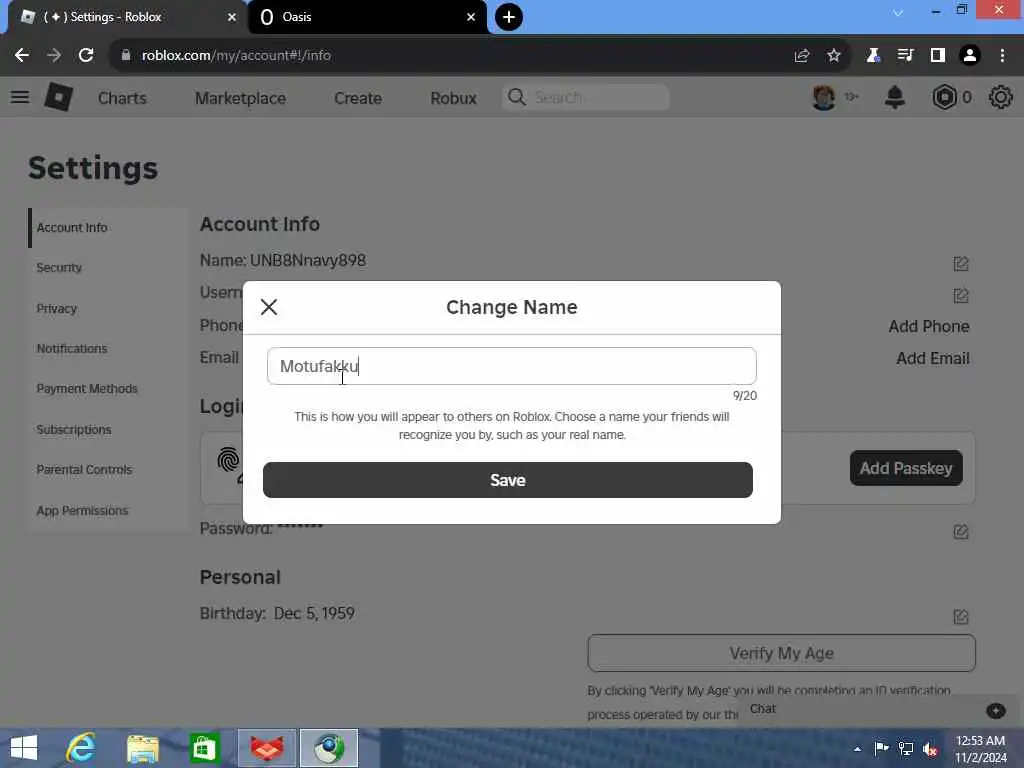Edit the password pencil icon
This screenshot has height=768, width=1024.
(961, 532)
